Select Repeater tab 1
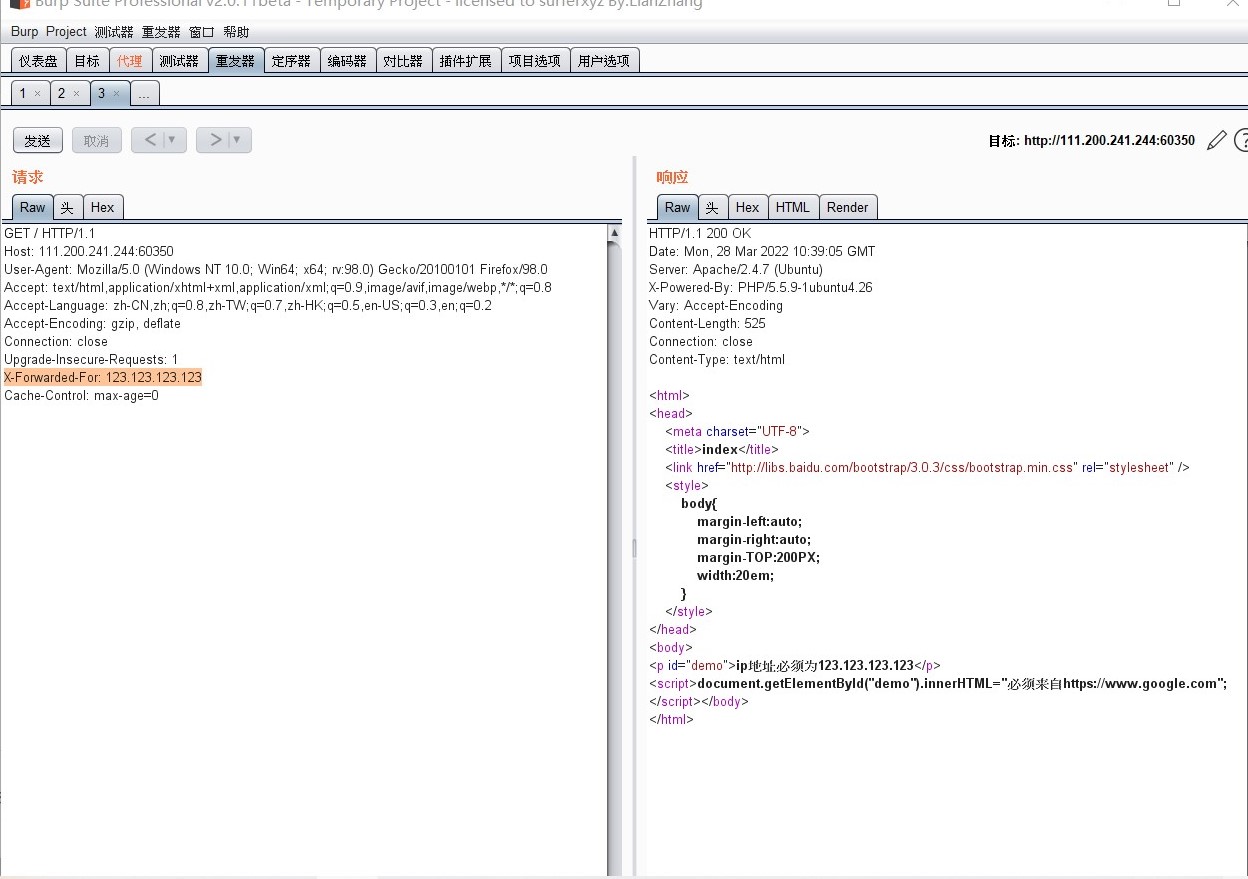 pos(22,92)
